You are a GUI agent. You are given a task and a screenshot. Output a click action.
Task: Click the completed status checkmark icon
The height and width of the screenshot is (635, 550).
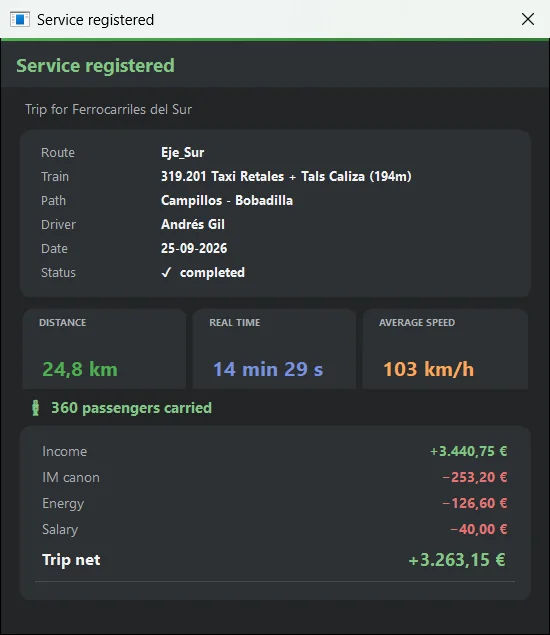coord(166,272)
